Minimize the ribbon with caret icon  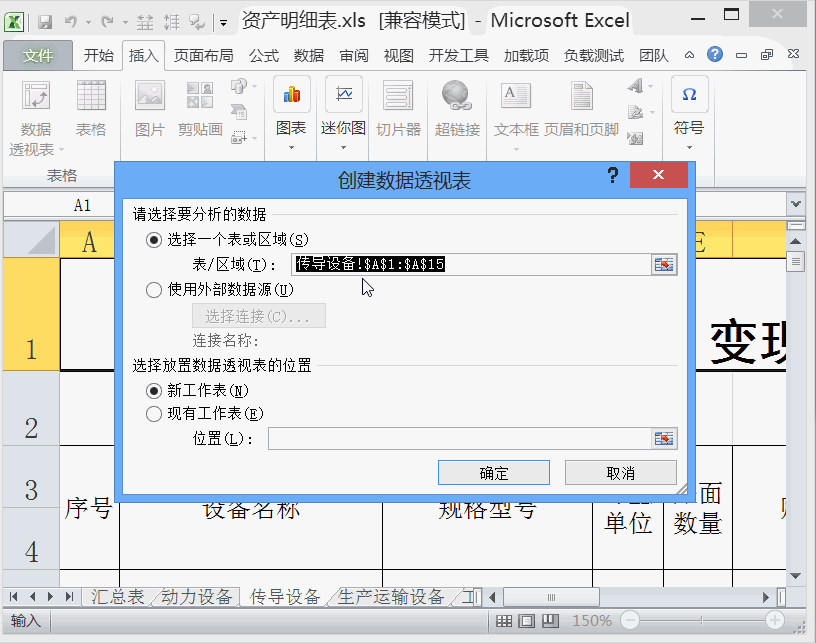click(x=690, y=55)
